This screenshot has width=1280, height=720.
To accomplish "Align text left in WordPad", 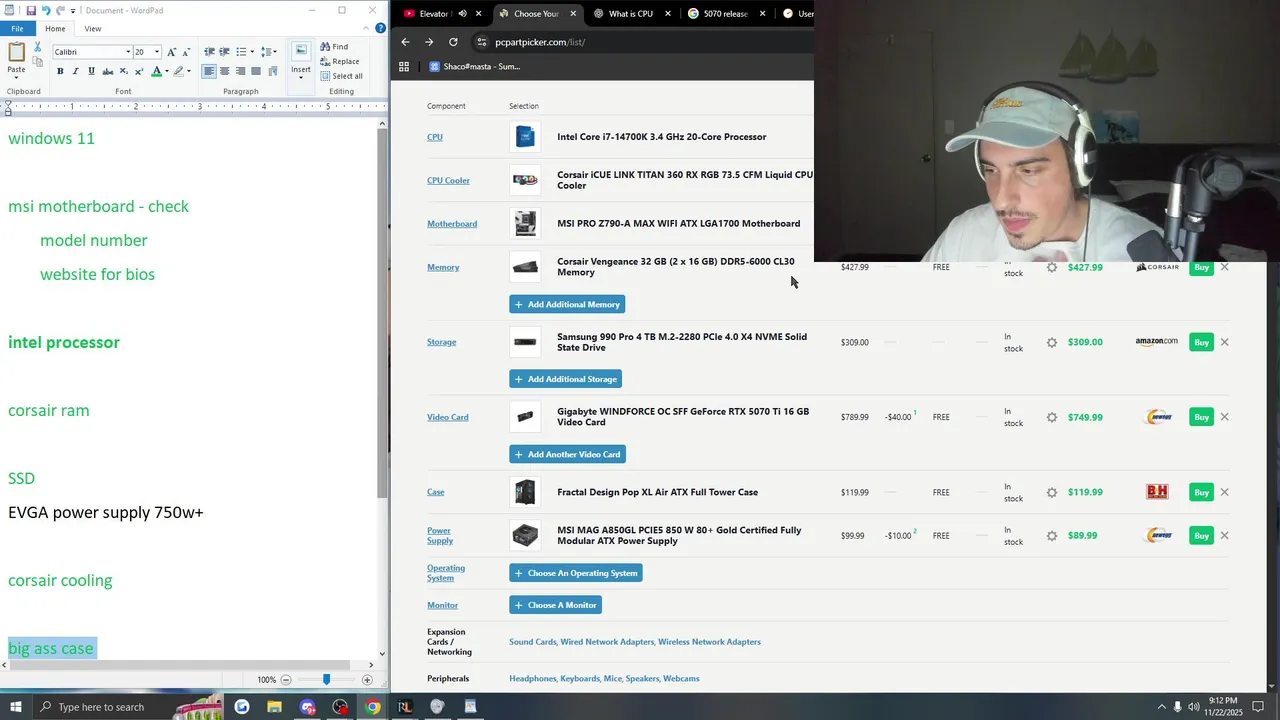I will [x=209, y=71].
